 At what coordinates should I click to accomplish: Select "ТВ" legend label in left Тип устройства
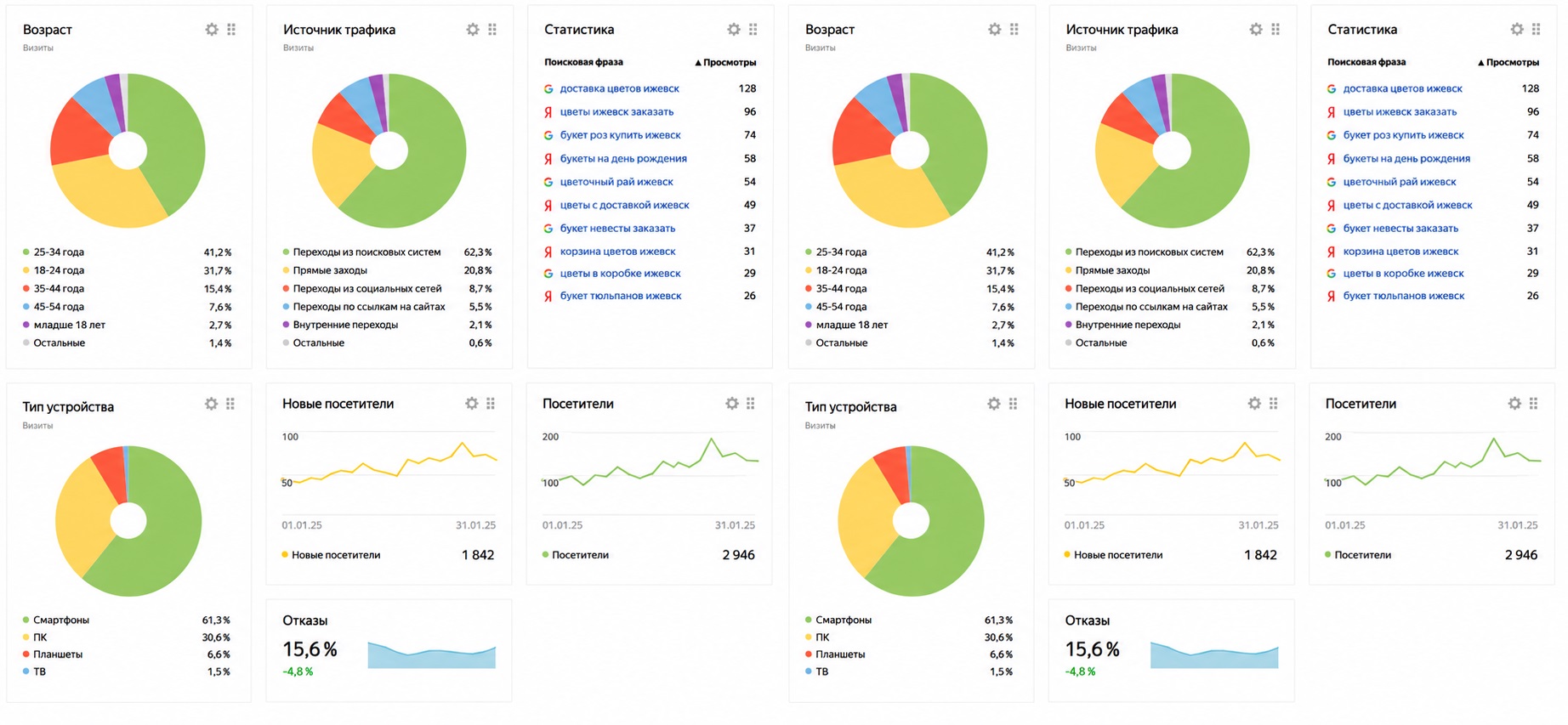(39, 671)
